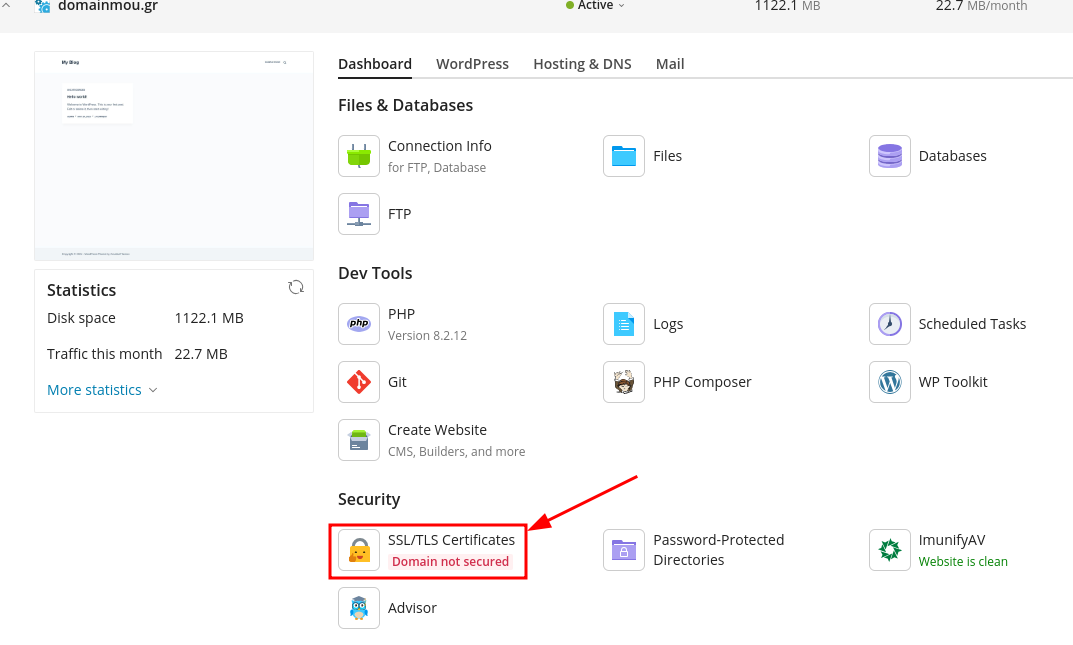The image size is (1073, 645).
Task: Open the Databases link
Action: click(x=953, y=156)
